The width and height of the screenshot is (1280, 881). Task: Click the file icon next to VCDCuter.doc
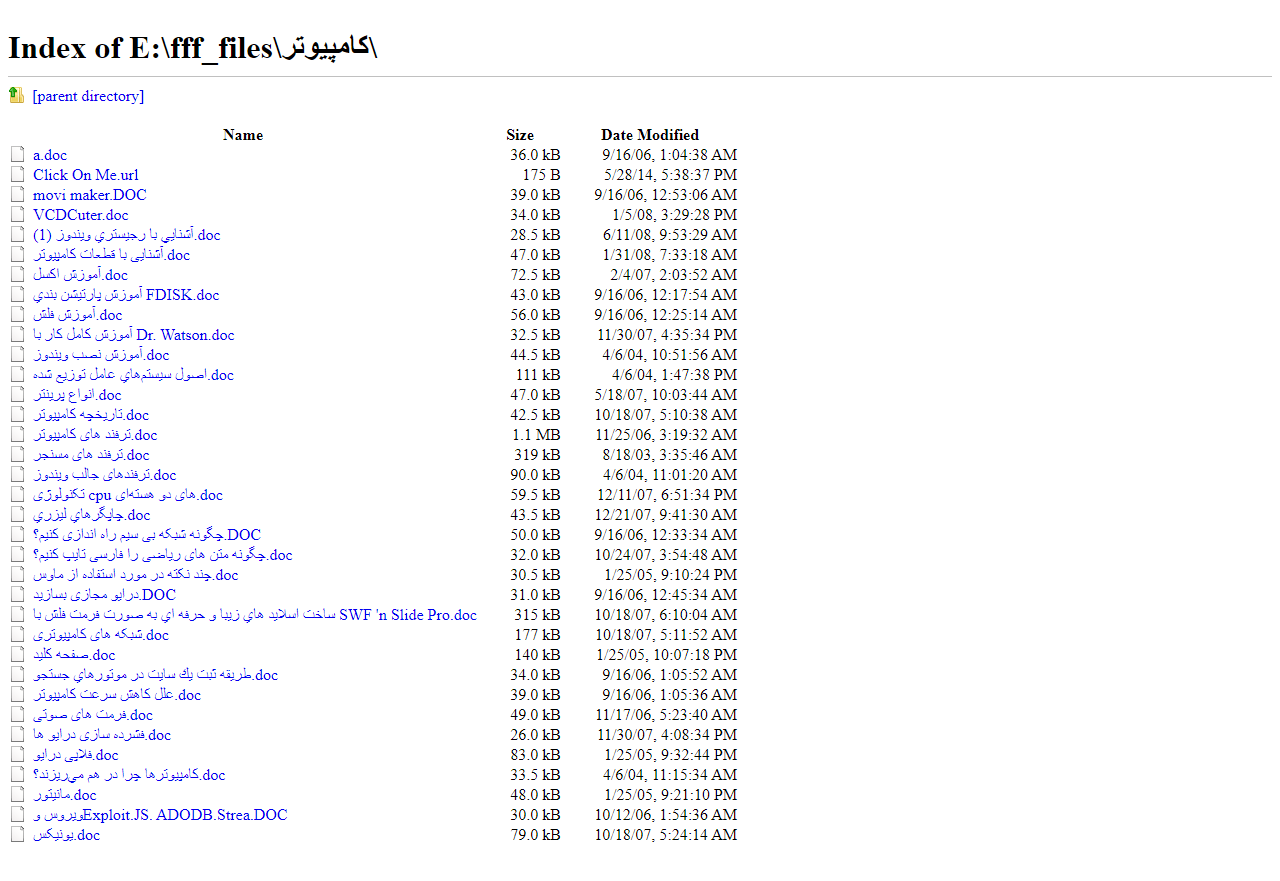[x=17, y=215]
